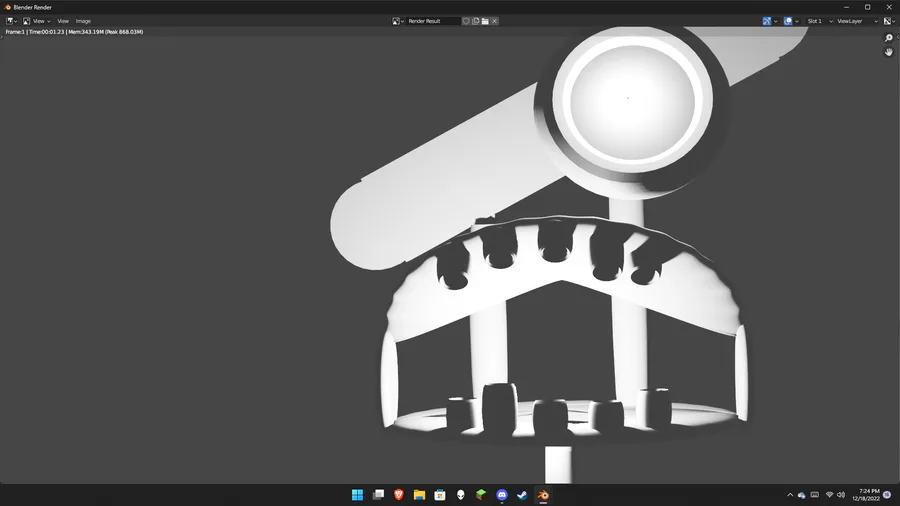
Task: Open the clock showing 7:24 PM
Action: 866,495
